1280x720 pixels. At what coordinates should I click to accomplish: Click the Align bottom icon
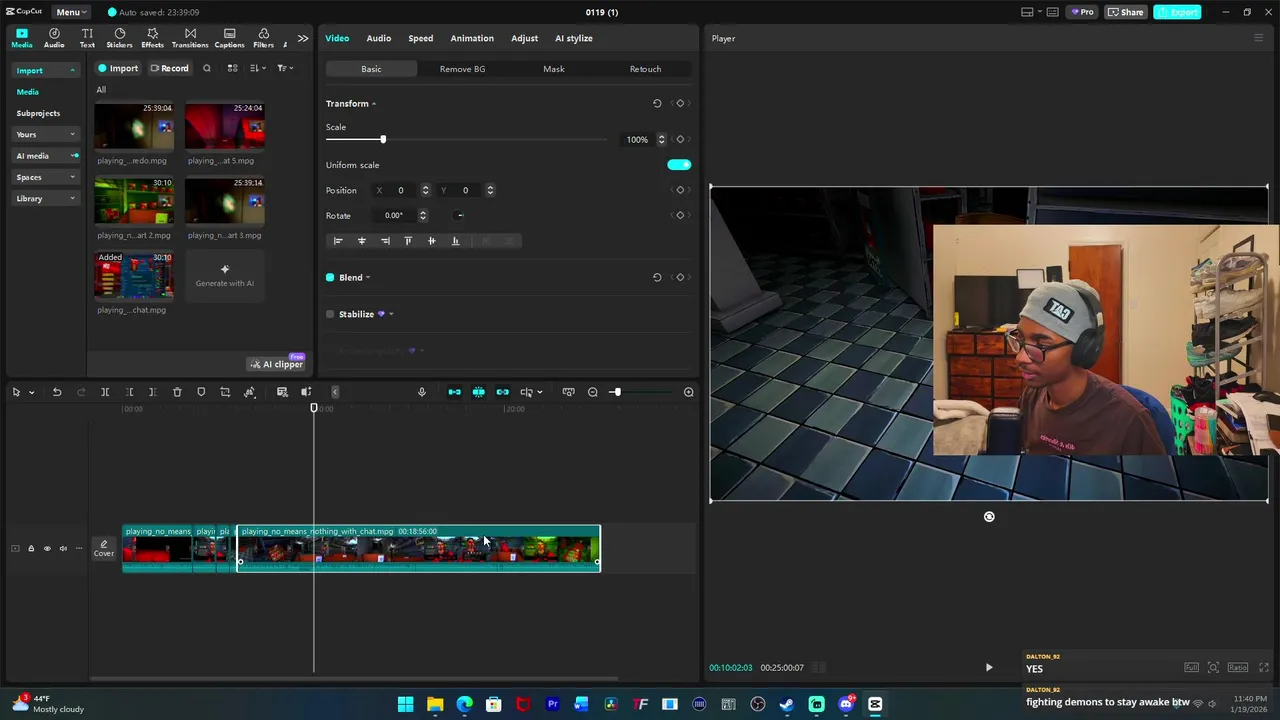coord(455,240)
